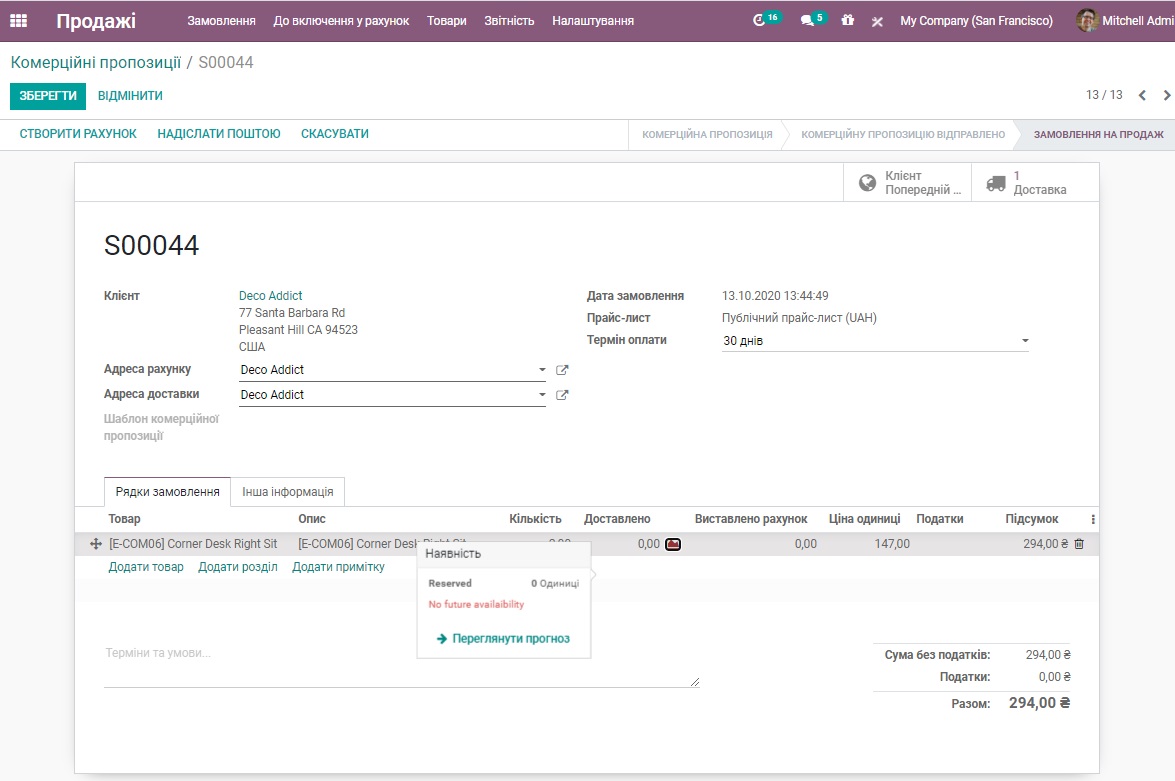Click the debug tools cross icon
Viewport: 1175px width, 781px height.
point(877,21)
